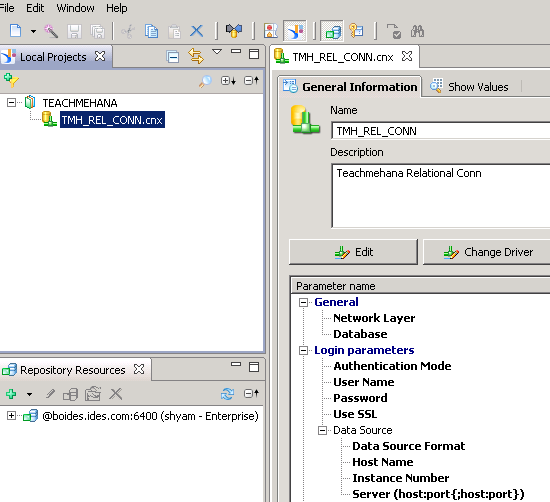Expand the boides.ides.com repository session
The height and width of the screenshot is (502, 550).
(x=11, y=416)
